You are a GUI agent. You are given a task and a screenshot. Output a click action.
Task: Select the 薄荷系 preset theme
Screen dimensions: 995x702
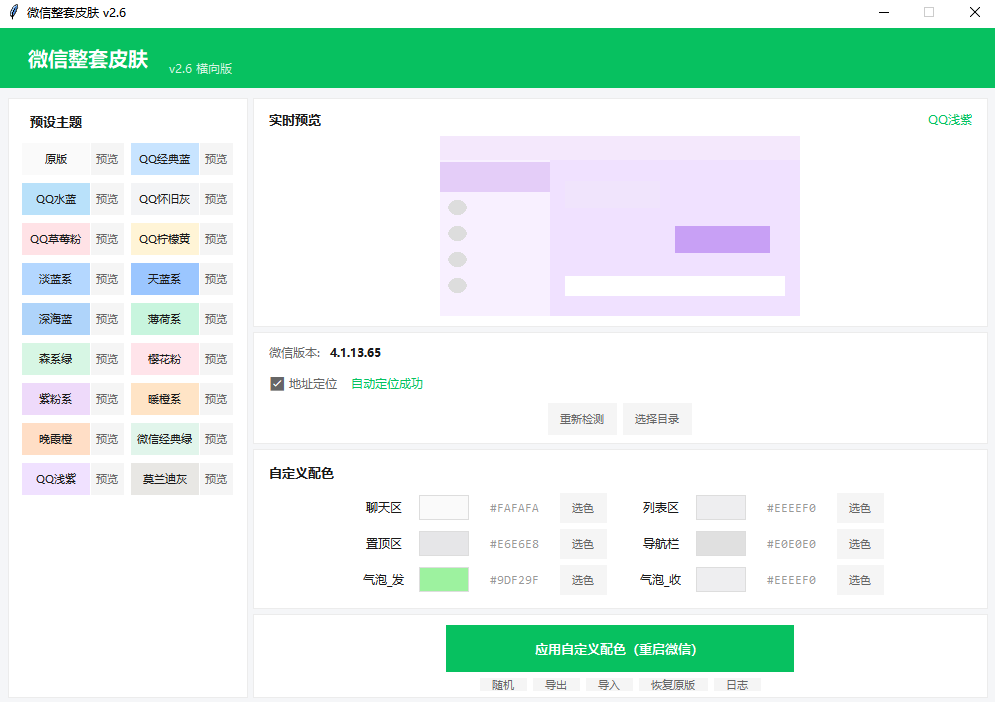[165, 319]
